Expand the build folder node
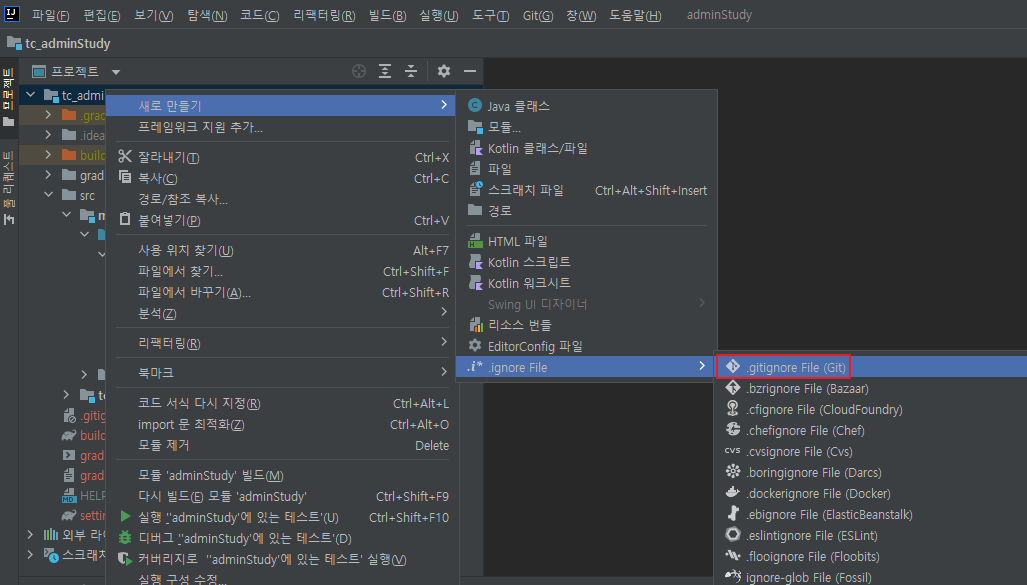This screenshot has height=585, width=1027. 48,155
